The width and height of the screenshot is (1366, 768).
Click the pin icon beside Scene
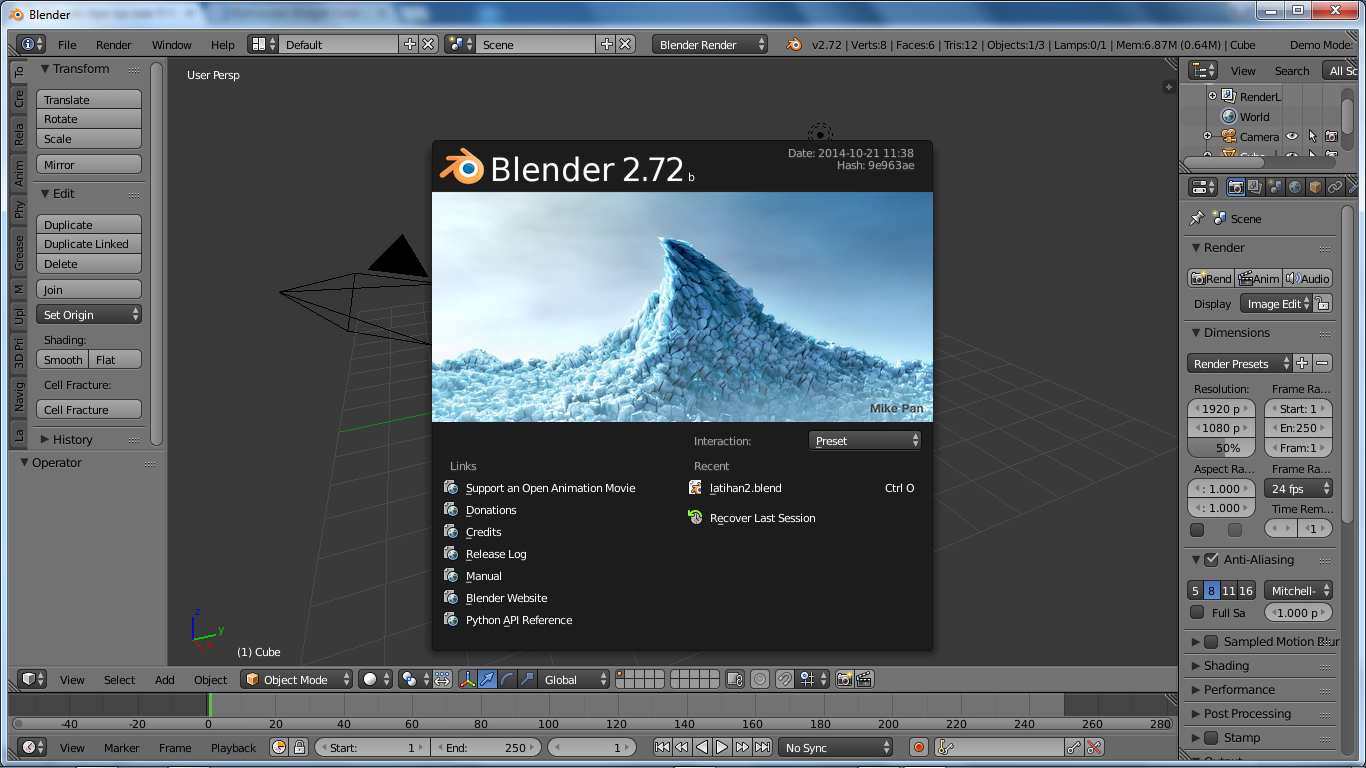(x=1197, y=218)
